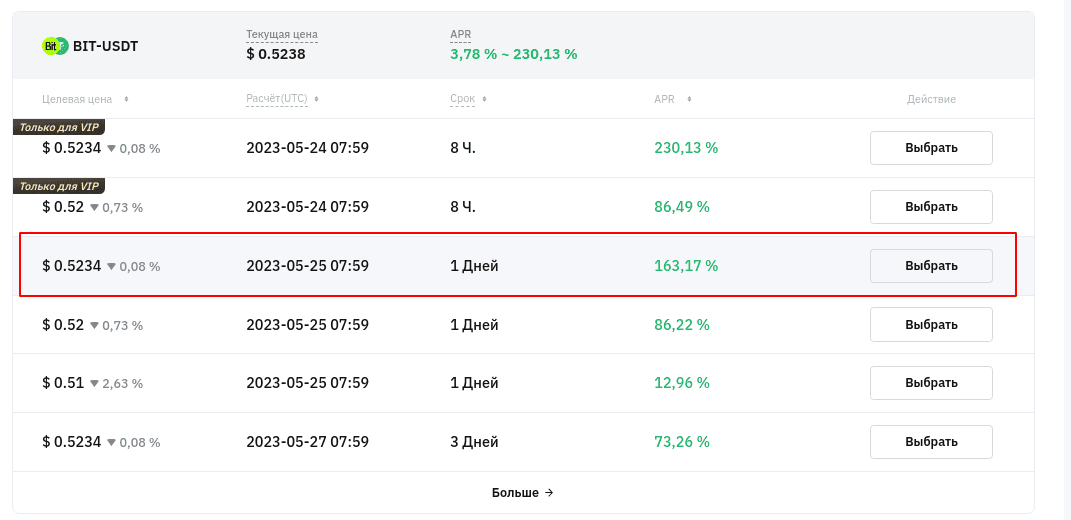Viewport: 1071px width, 520px height.
Task: Click Выбрать for 73,26 % APR row
Action: 931,442
